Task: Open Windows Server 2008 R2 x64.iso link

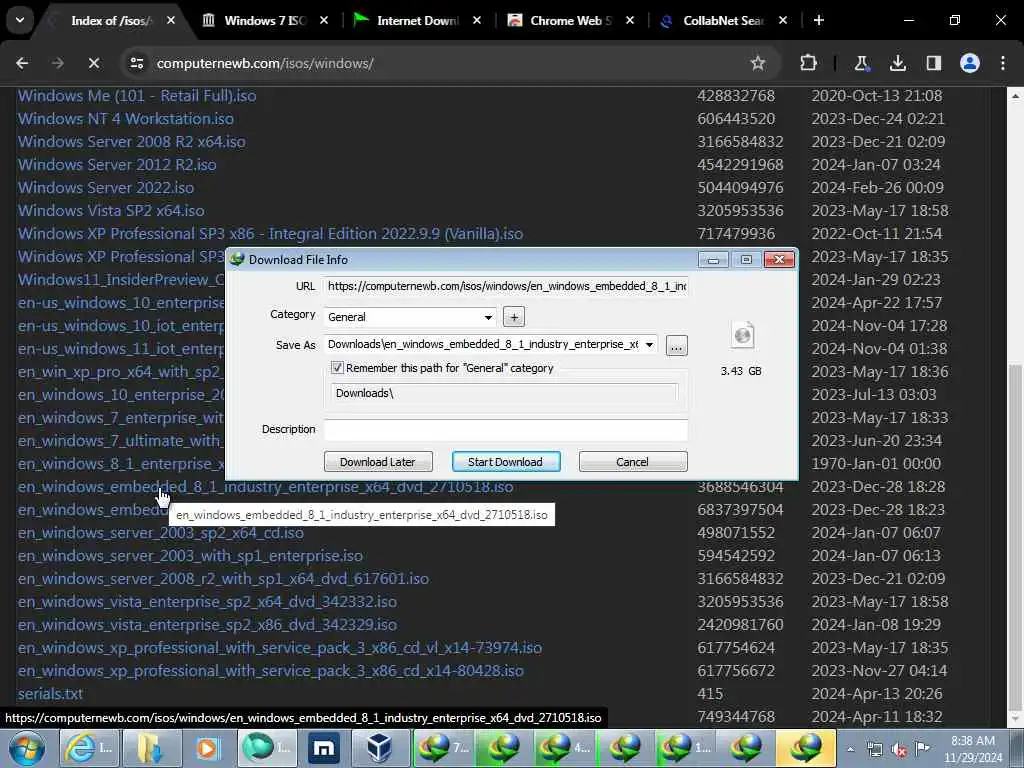Action: pos(132,142)
